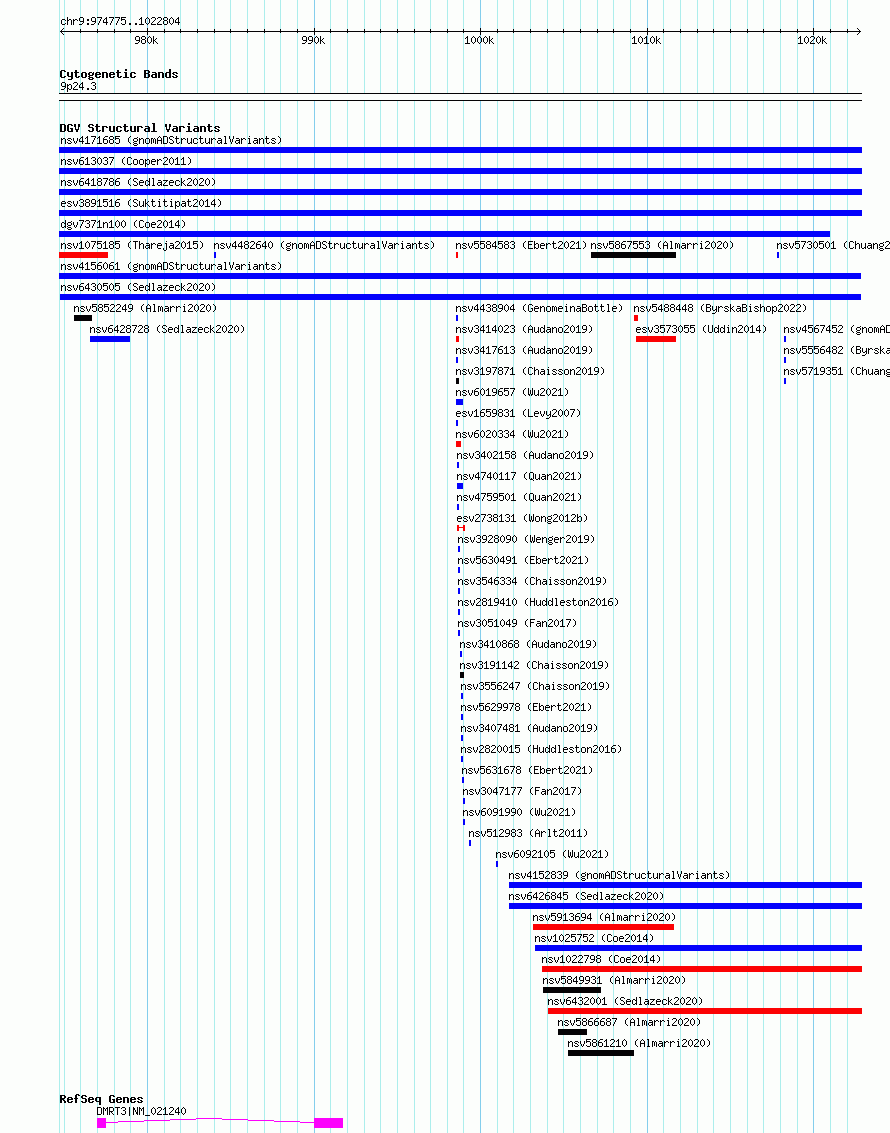Select nsv6428728 (Sedlazeck2020) label
Screen dimensions: 890x1133
[x=168, y=329]
